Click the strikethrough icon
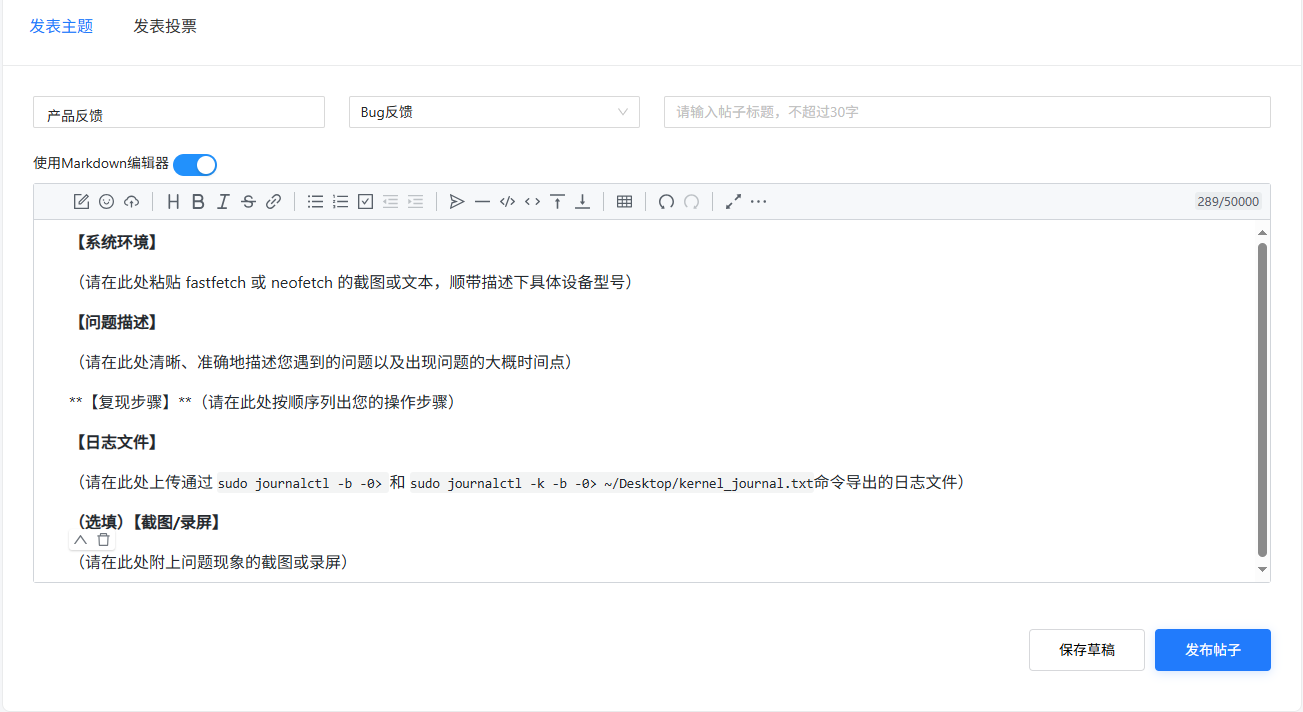1303x712 pixels. pyautogui.click(x=248, y=202)
